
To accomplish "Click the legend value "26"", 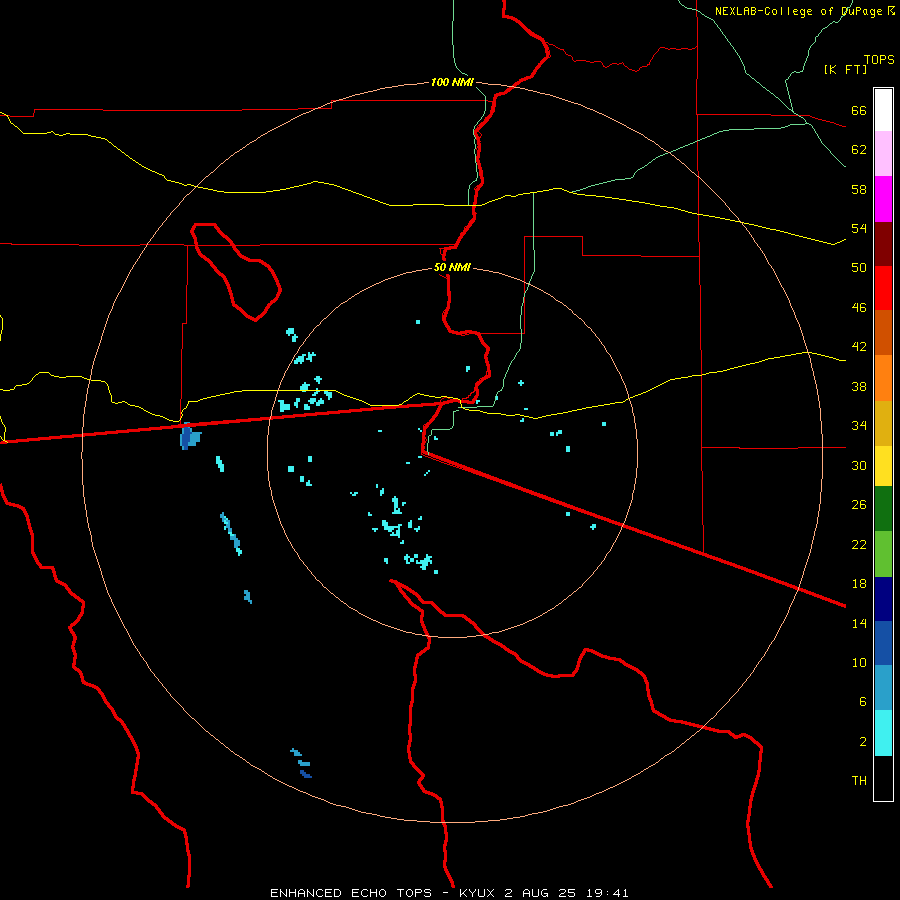I will tap(859, 505).
